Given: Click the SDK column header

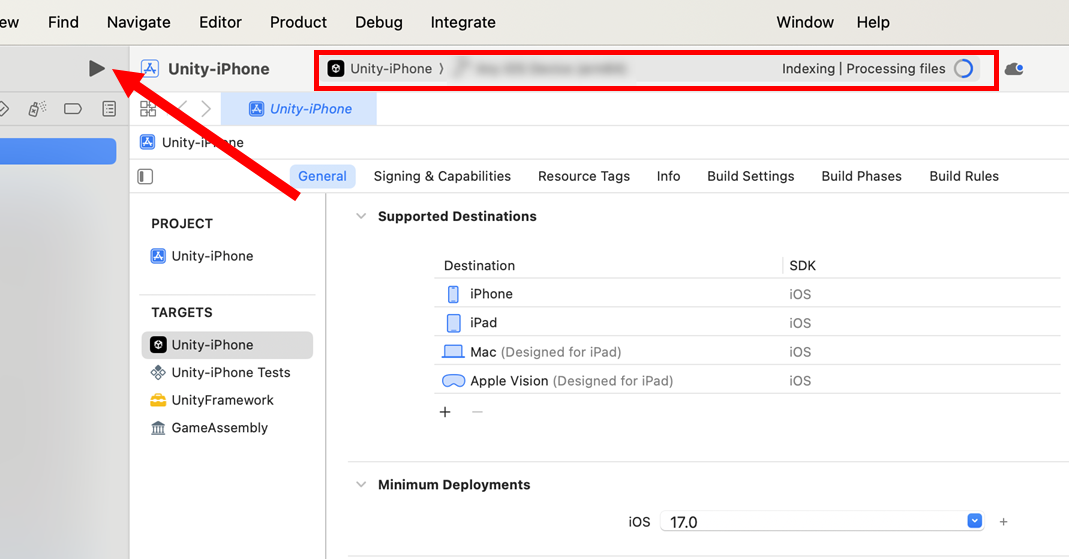Looking at the screenshot, I should (x=802, y=265).
